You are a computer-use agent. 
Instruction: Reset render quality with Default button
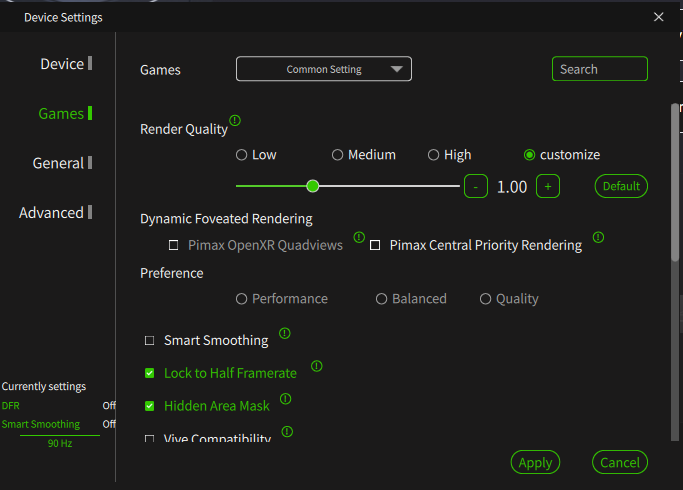[621, 186]
